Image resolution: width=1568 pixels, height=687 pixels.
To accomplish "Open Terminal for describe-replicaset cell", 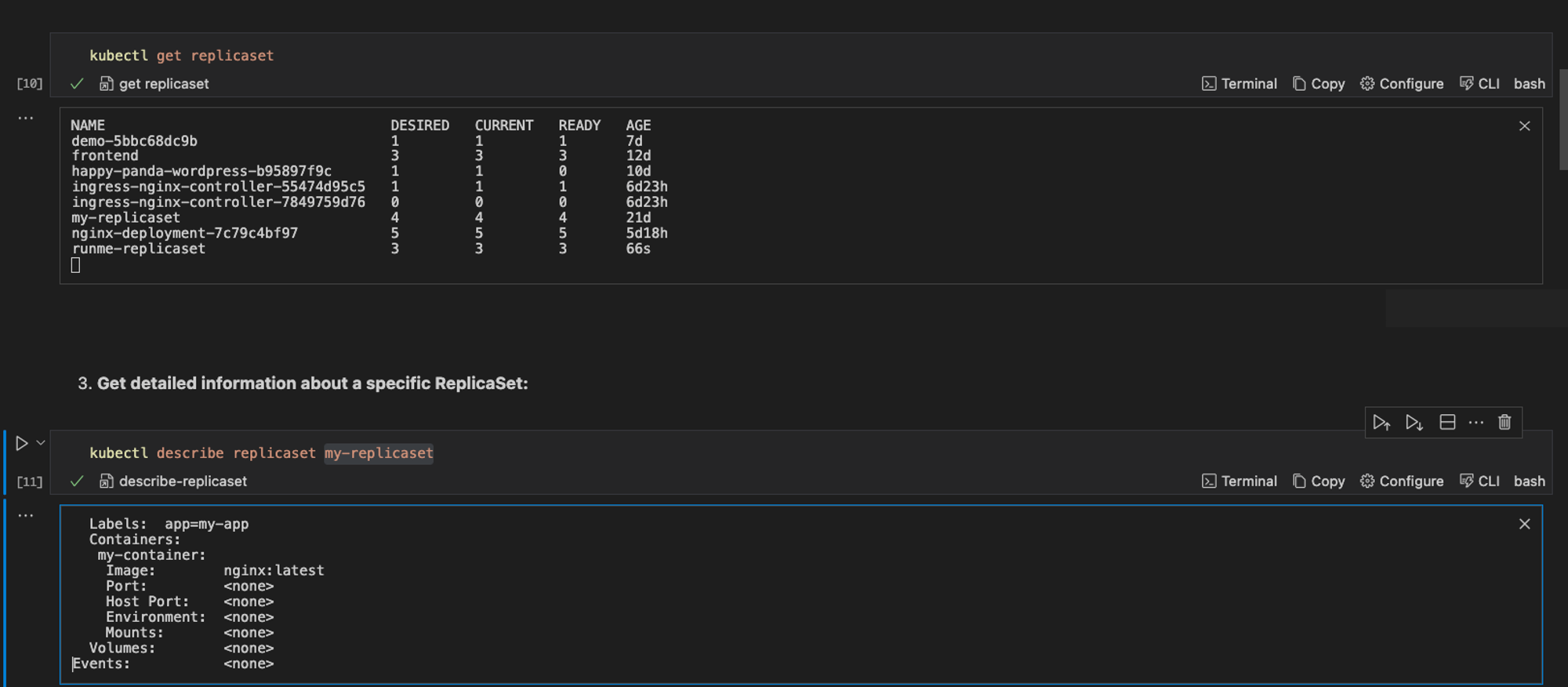I will click(1240, 482).
